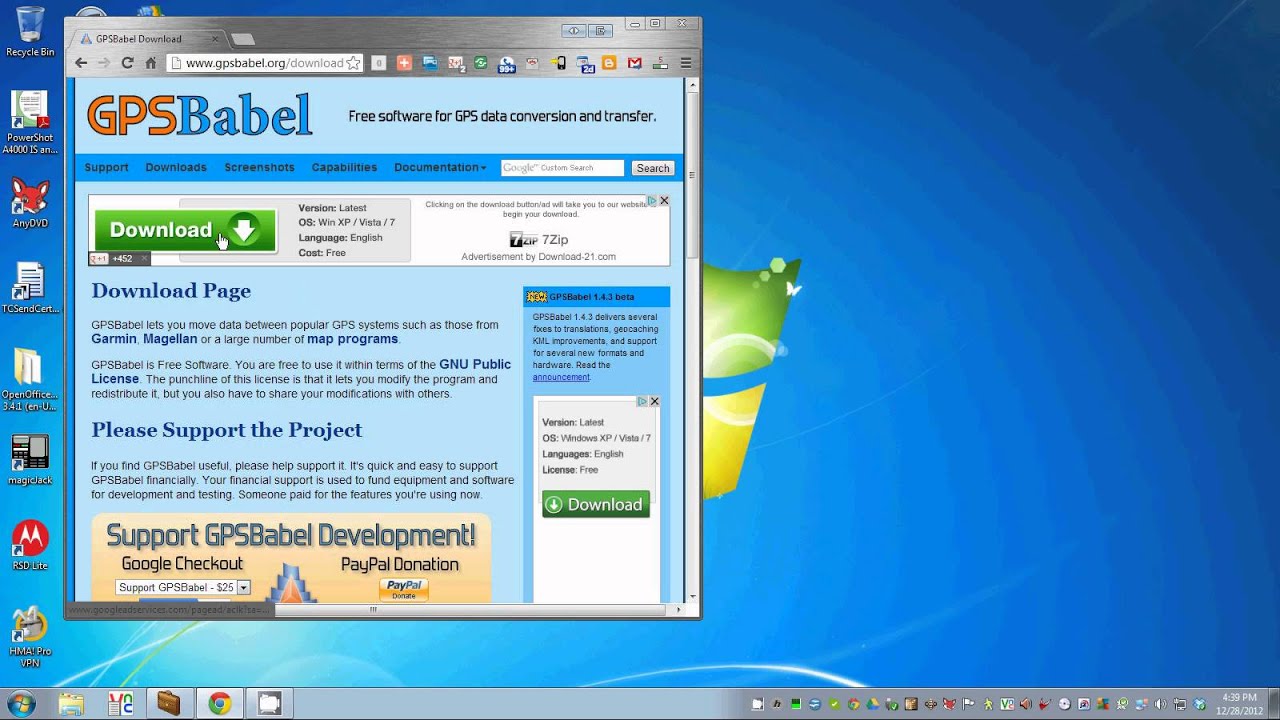Viewport: 1280px width, 720px height.
Task: Click the calendar 2d extension icon
Action: (585, 64)
